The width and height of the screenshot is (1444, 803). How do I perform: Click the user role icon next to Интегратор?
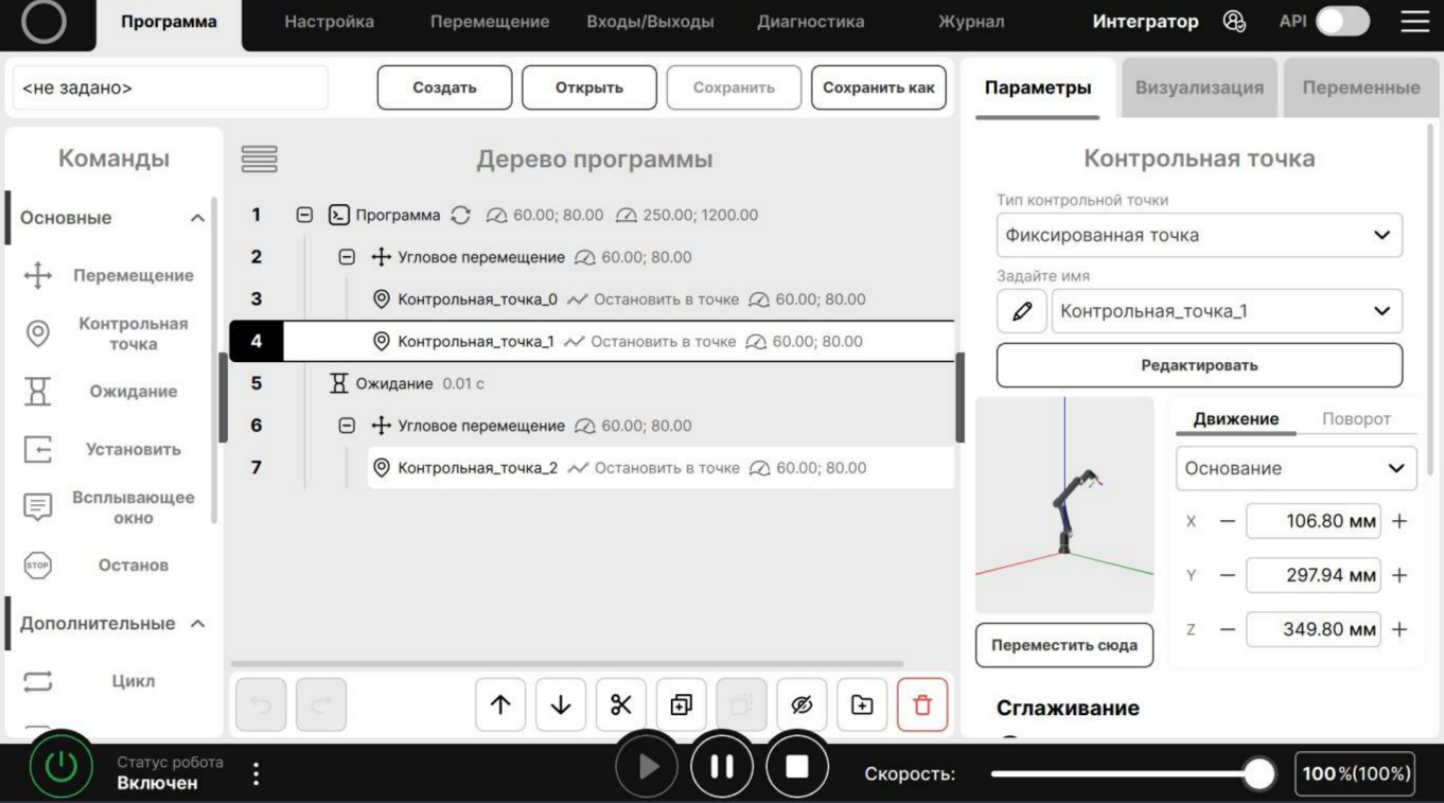coord(1235,22)
